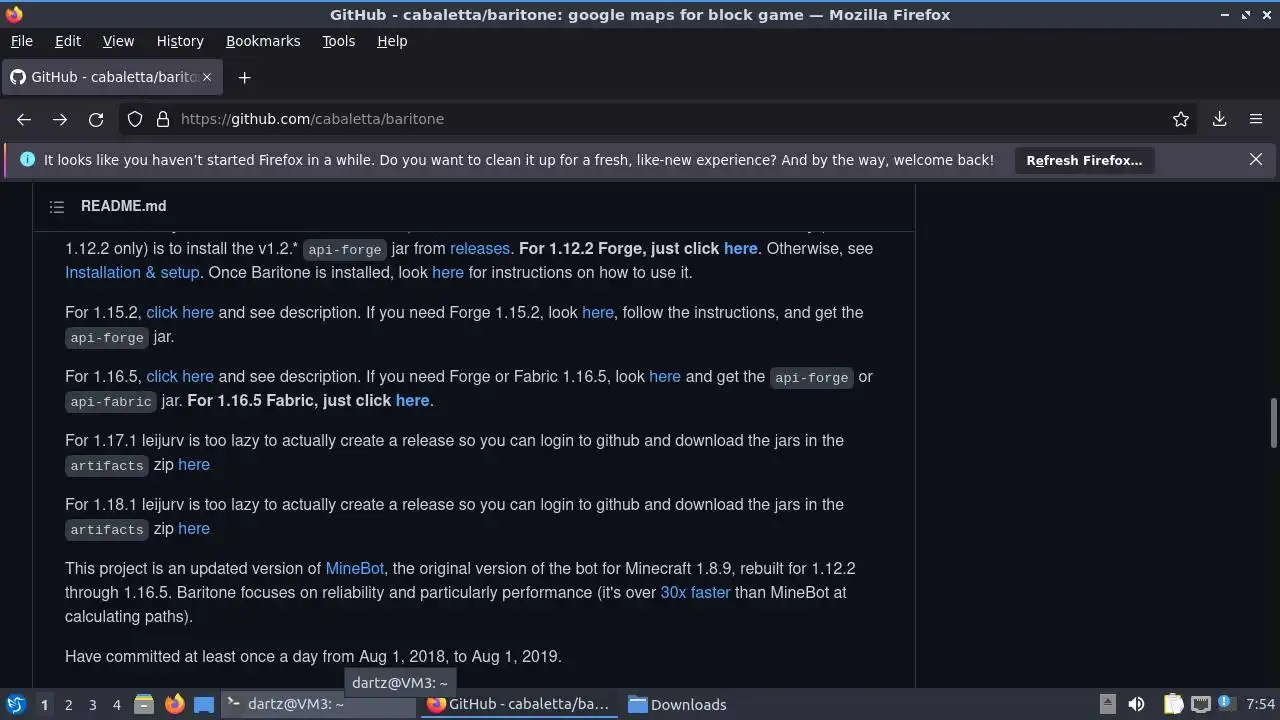
Task: Open the '30x faster' link
Action: [695, 592]
